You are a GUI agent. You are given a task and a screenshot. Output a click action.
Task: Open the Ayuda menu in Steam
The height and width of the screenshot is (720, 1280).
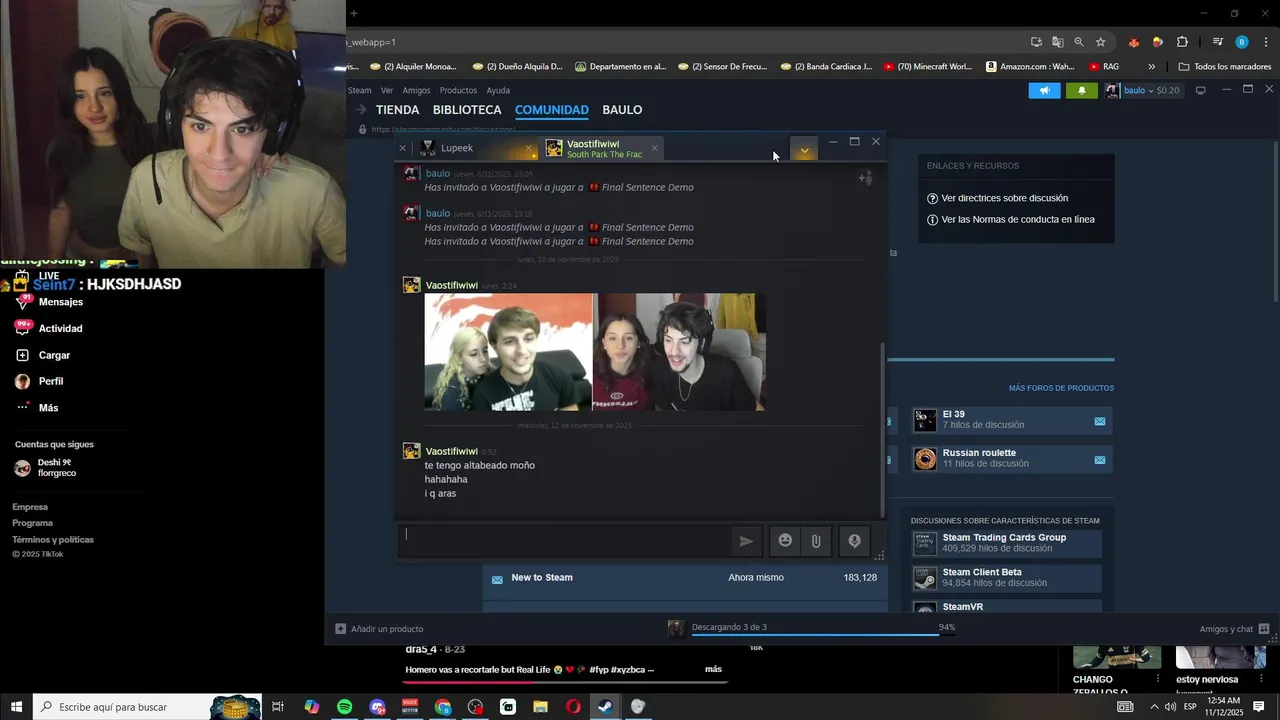click(x=498, y=90)
